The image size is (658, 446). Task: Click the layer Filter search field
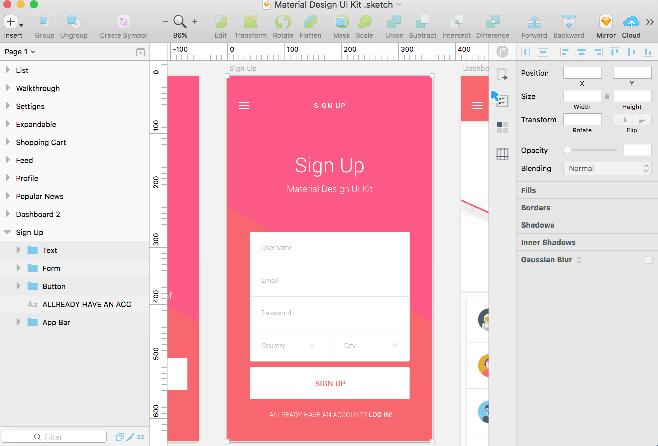pos(54,437)
